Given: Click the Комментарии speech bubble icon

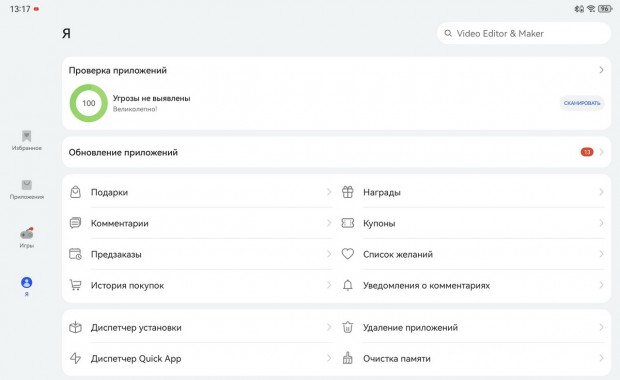Looking at the screenshot, I should coord(75,223).
